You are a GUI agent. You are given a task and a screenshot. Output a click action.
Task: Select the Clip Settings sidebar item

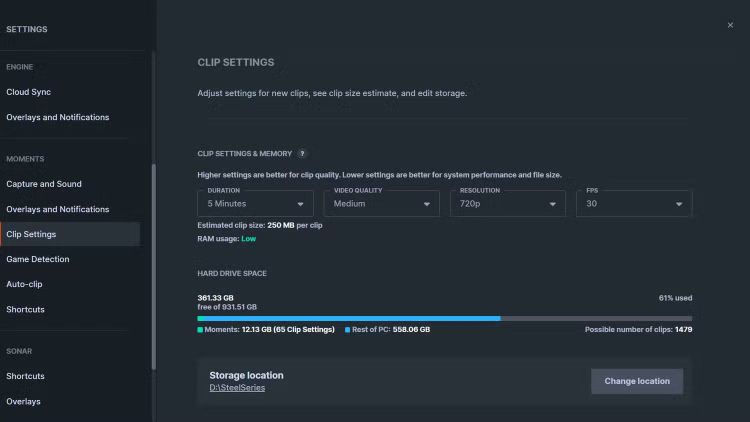click(32, 234)
